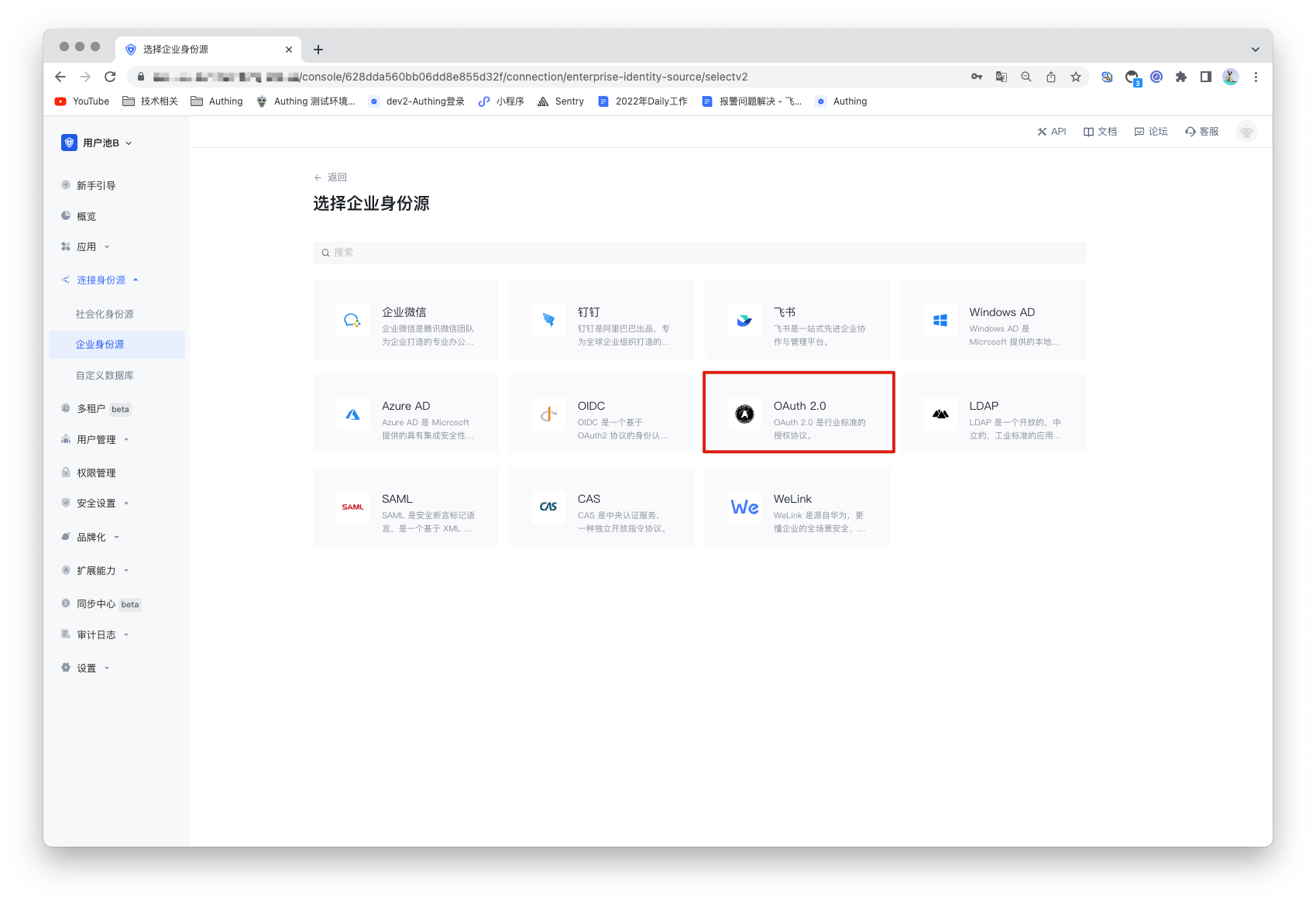Expand the 用户池B workspace switcher

pyautogui.click(x=98, y=142)
